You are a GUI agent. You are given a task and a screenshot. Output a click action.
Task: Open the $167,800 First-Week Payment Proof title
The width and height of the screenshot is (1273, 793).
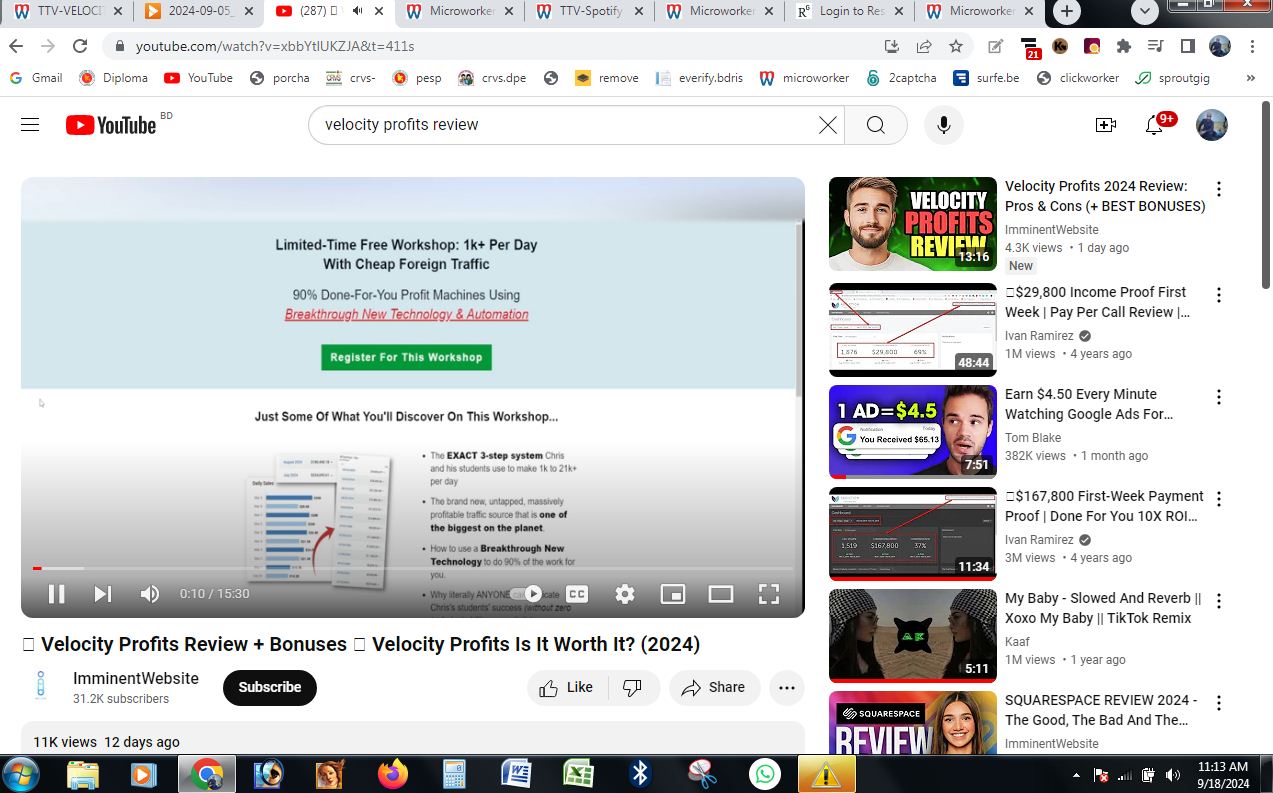(x=1104, y=506)
